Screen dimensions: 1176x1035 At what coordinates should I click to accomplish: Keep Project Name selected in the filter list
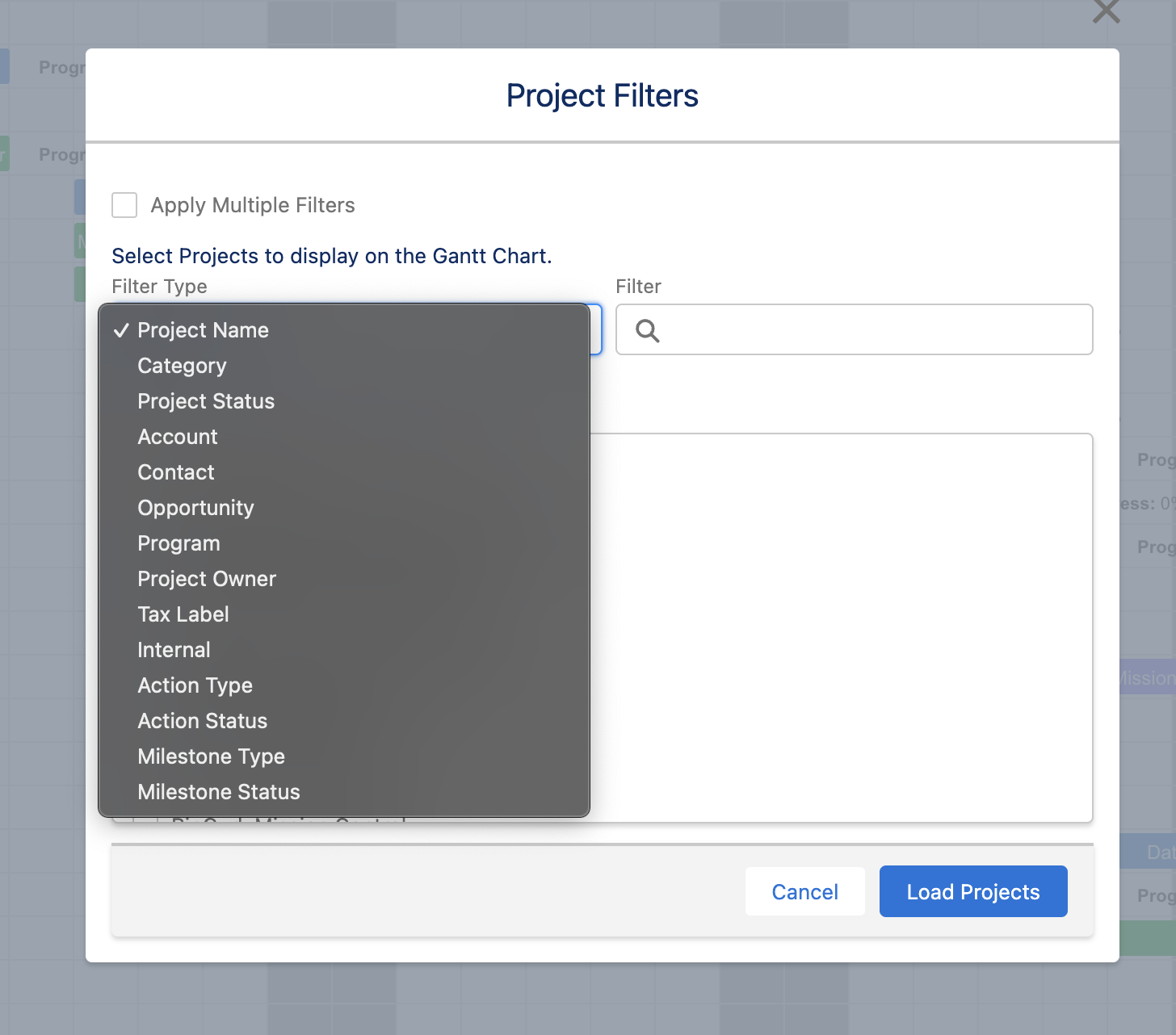pos(203,329)
